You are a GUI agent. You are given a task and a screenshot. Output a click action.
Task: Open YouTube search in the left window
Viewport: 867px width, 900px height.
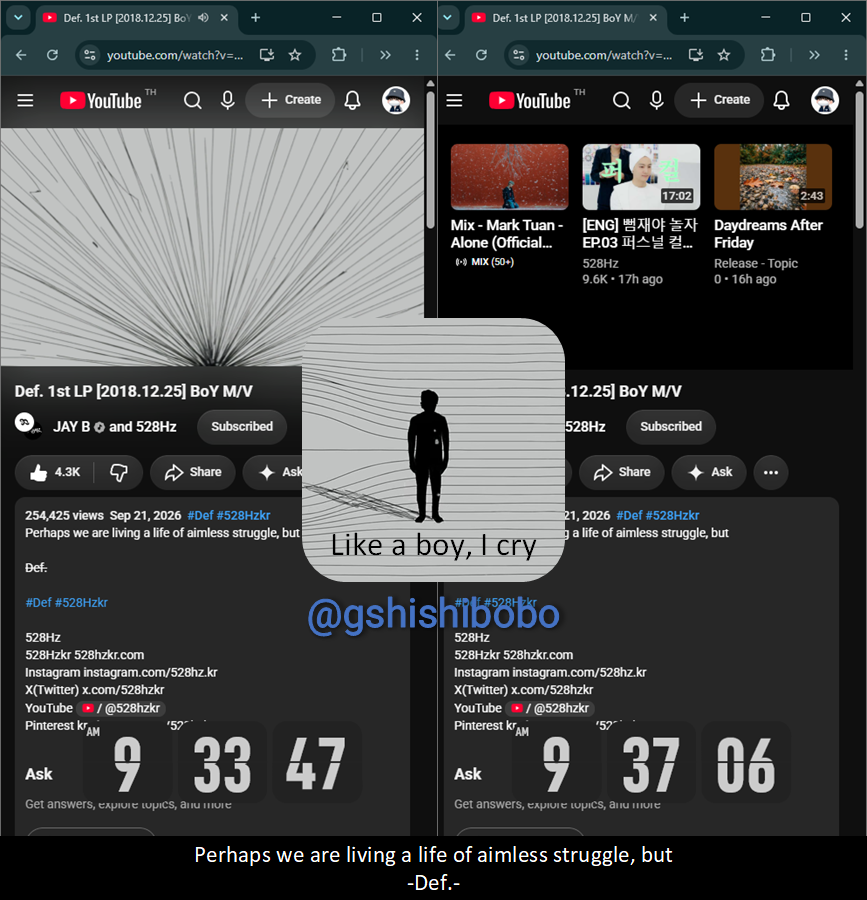(193, 101)
